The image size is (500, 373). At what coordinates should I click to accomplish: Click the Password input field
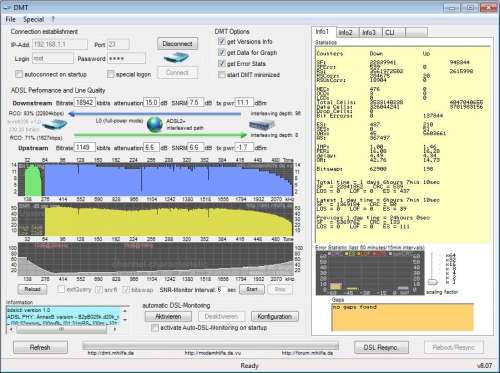point(126,58)
